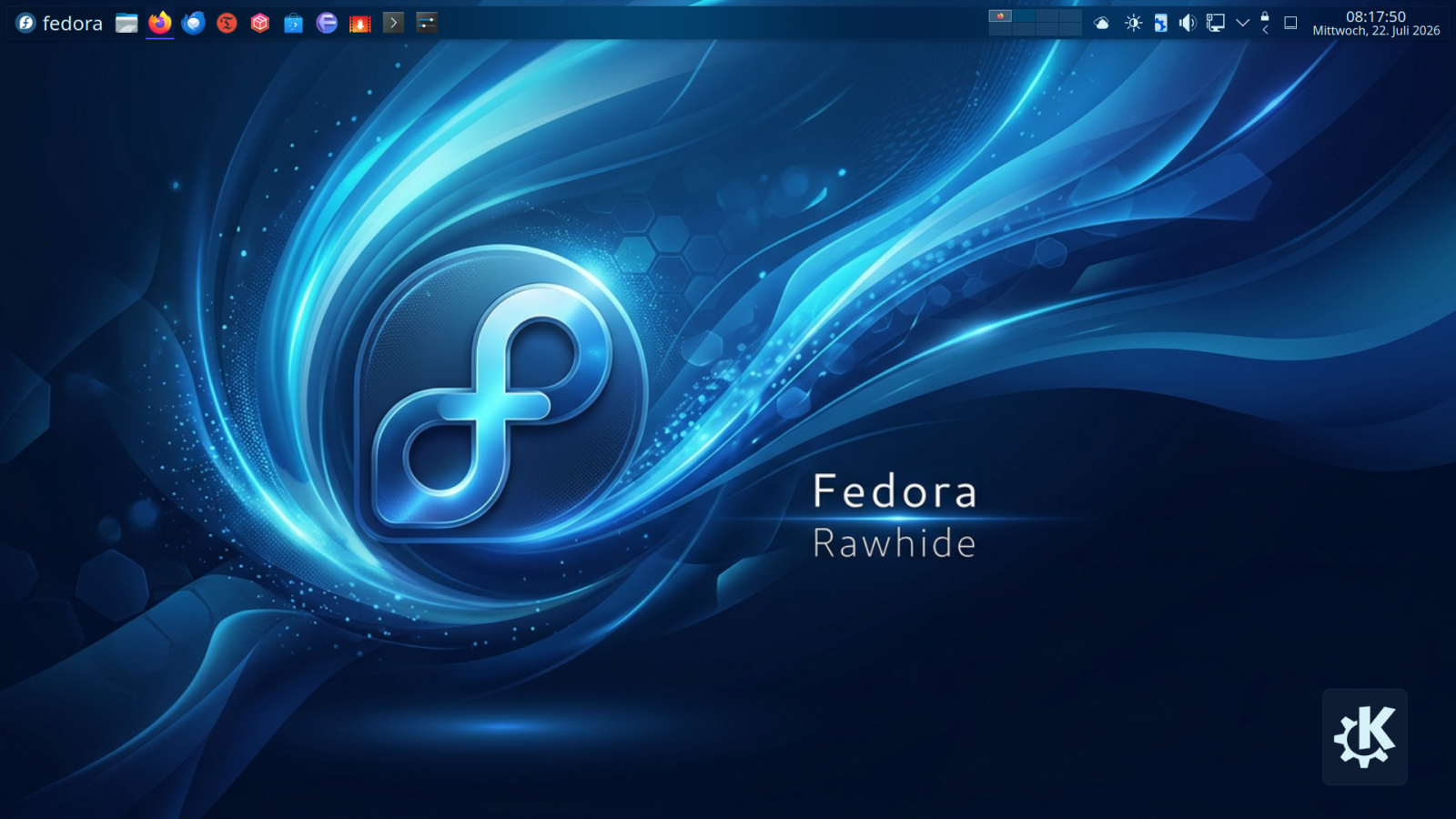Click the small left-arrow under the padlock
The width and height of the screenshot is (1456, 819).
click(x=1265, y=30)
